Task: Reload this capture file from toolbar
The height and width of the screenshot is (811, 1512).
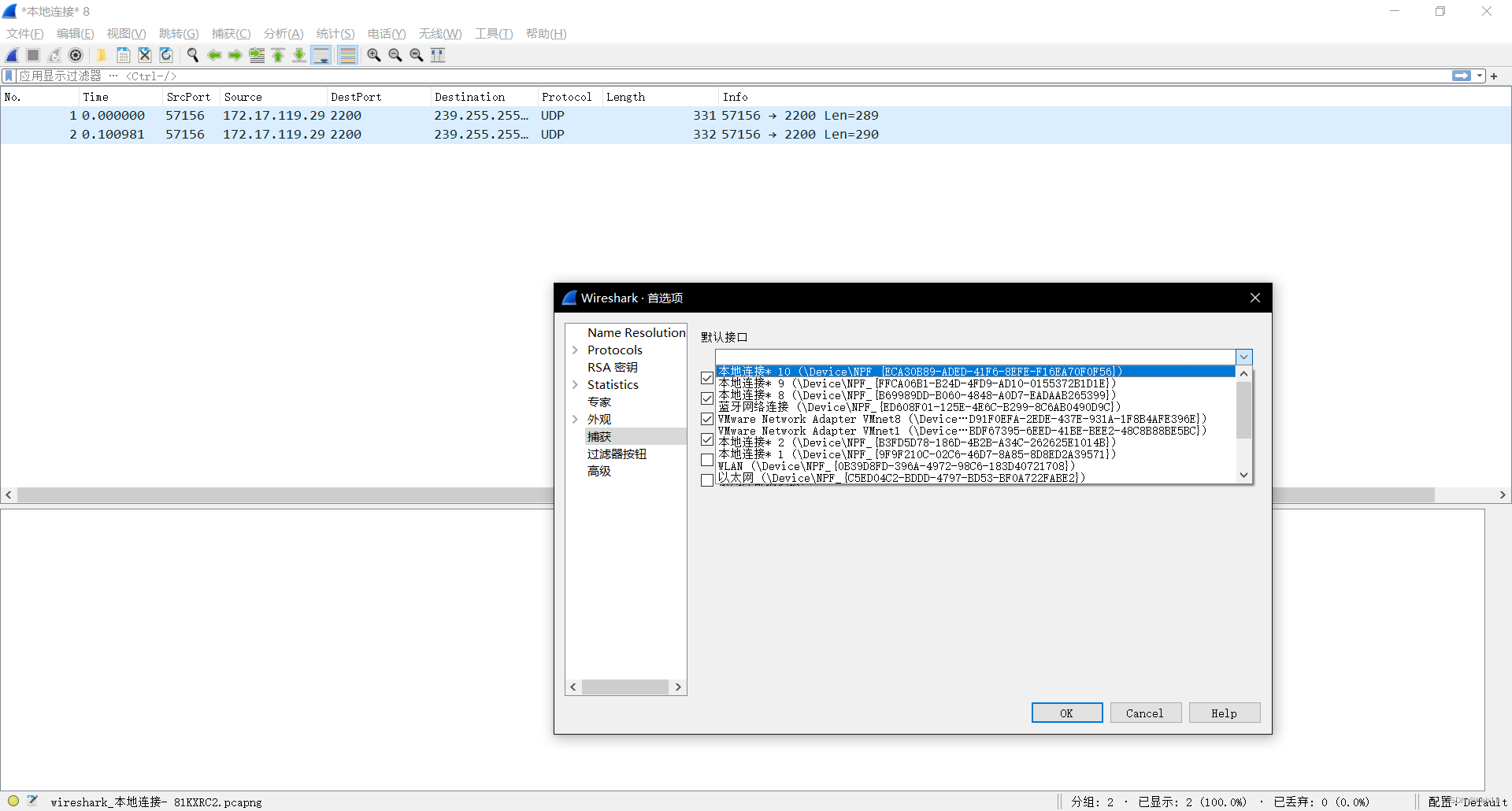Action: point(166,55)
